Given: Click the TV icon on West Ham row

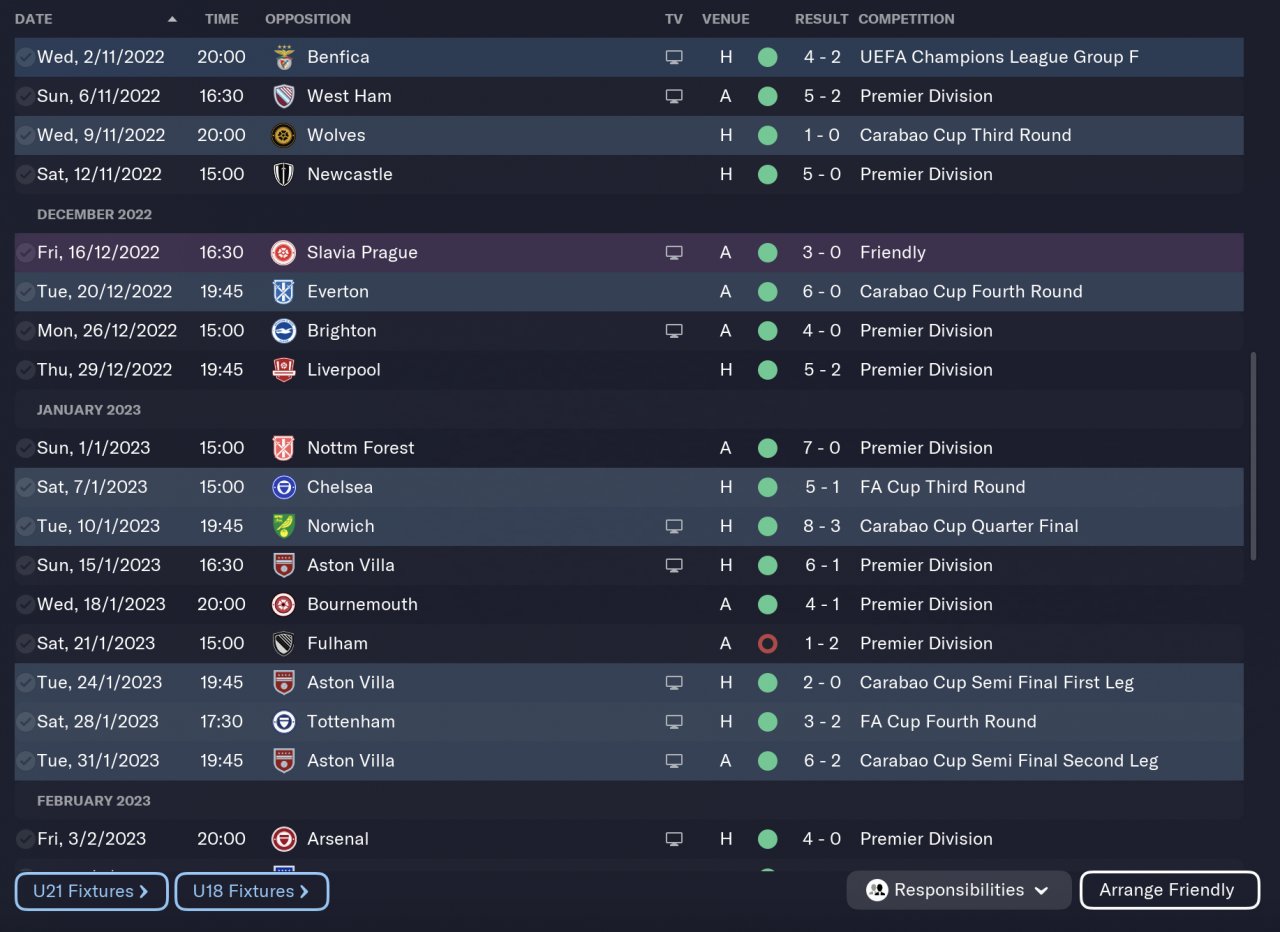Looking at the screenshot, I should [674, 96].
